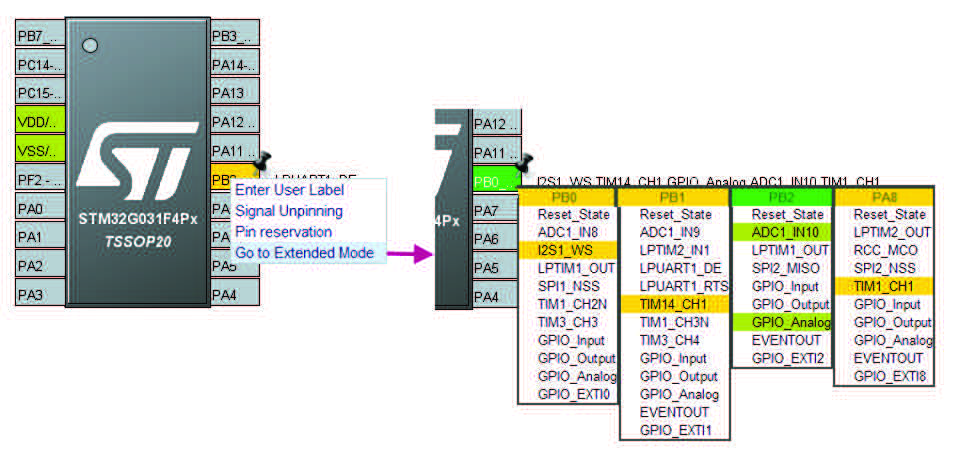The image size is (963, 476).
Task: Open the PB0 column header
Action: click(567, 198)
